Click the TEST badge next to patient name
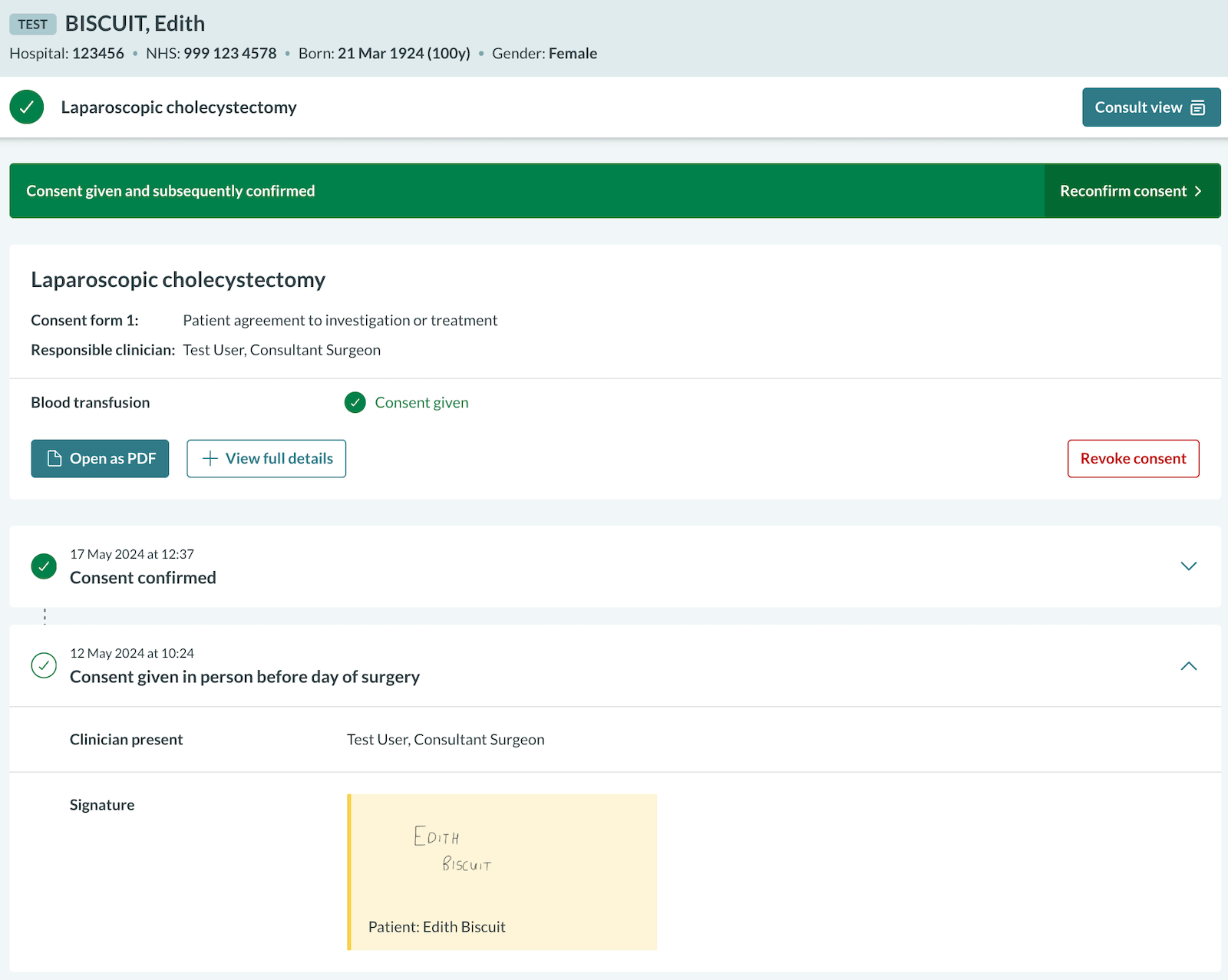1228x980 pixels. click(32, 25)
